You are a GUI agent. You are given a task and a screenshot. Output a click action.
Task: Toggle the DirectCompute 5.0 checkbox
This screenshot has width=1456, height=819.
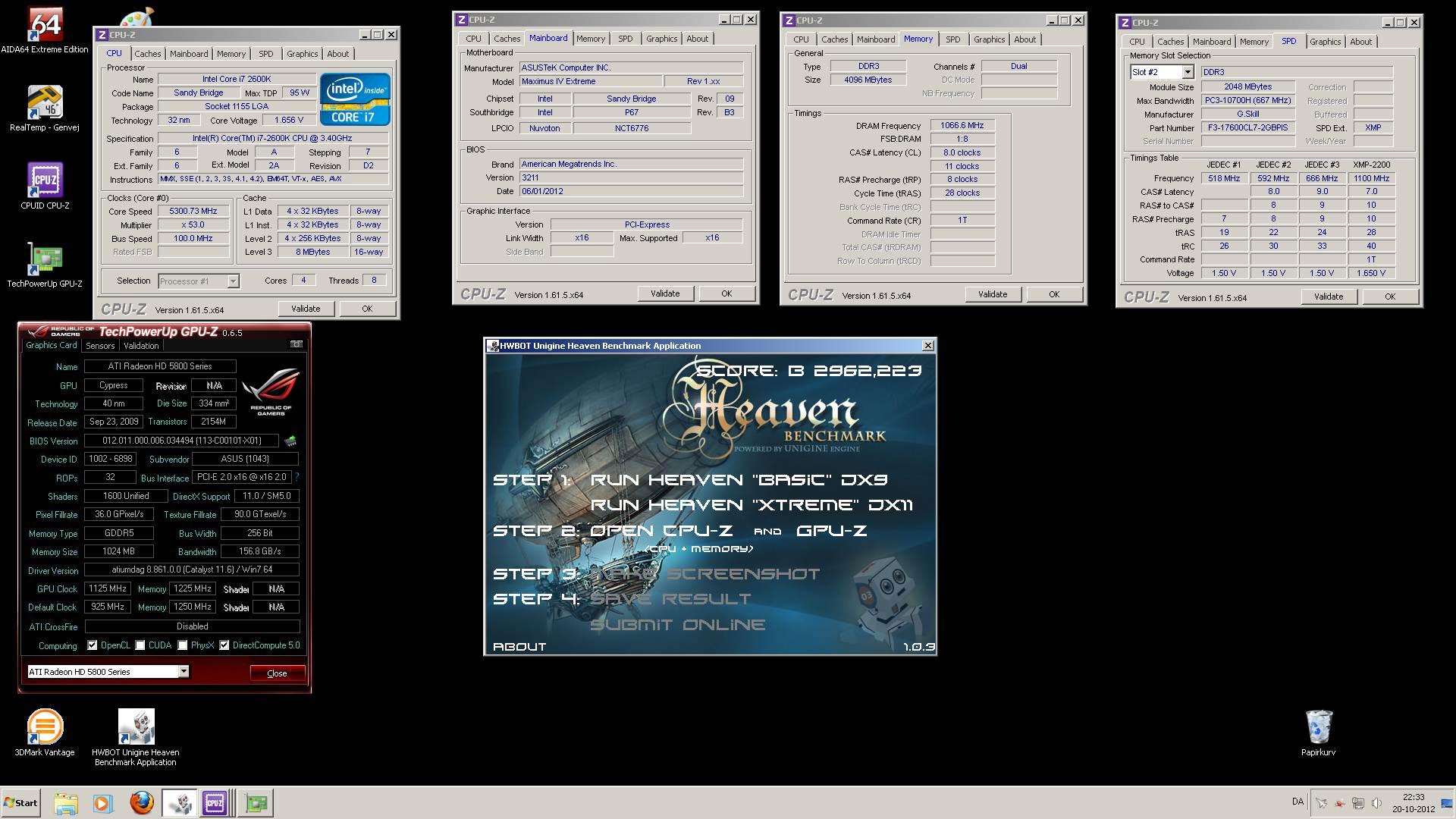pos(224,645)
